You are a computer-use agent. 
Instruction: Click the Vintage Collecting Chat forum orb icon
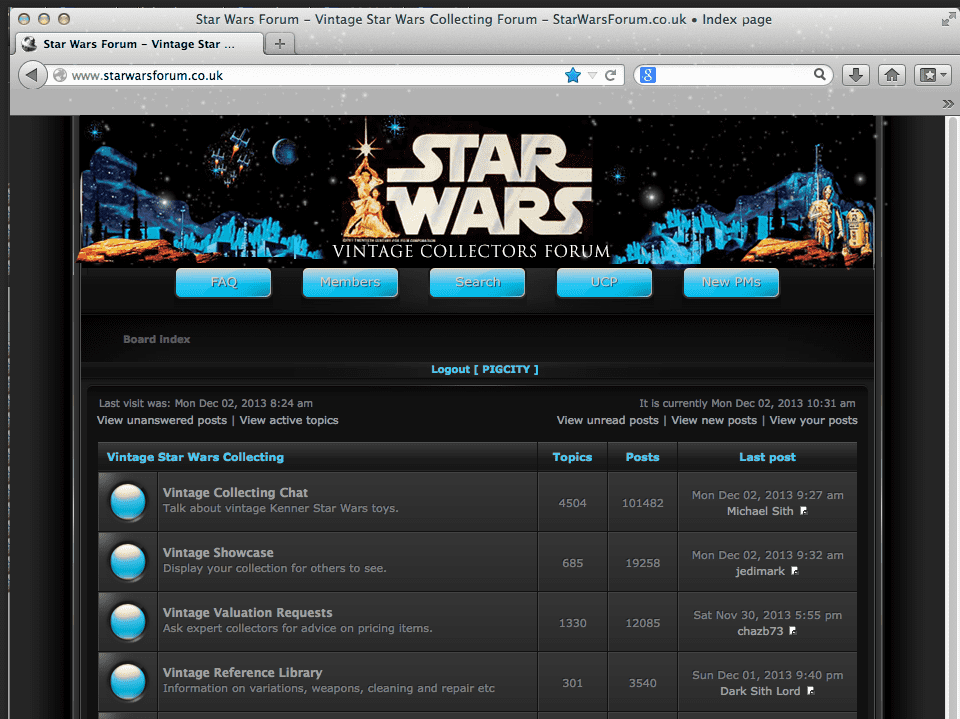click(x=128, y=501)
